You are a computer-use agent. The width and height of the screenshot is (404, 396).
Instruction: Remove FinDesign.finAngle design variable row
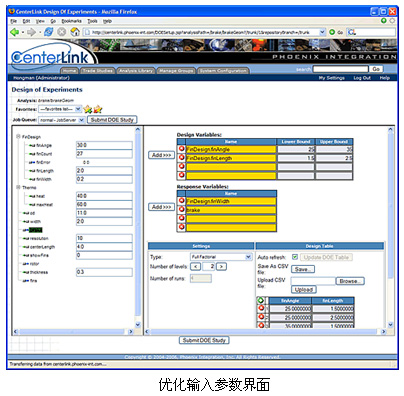[182, 149]
